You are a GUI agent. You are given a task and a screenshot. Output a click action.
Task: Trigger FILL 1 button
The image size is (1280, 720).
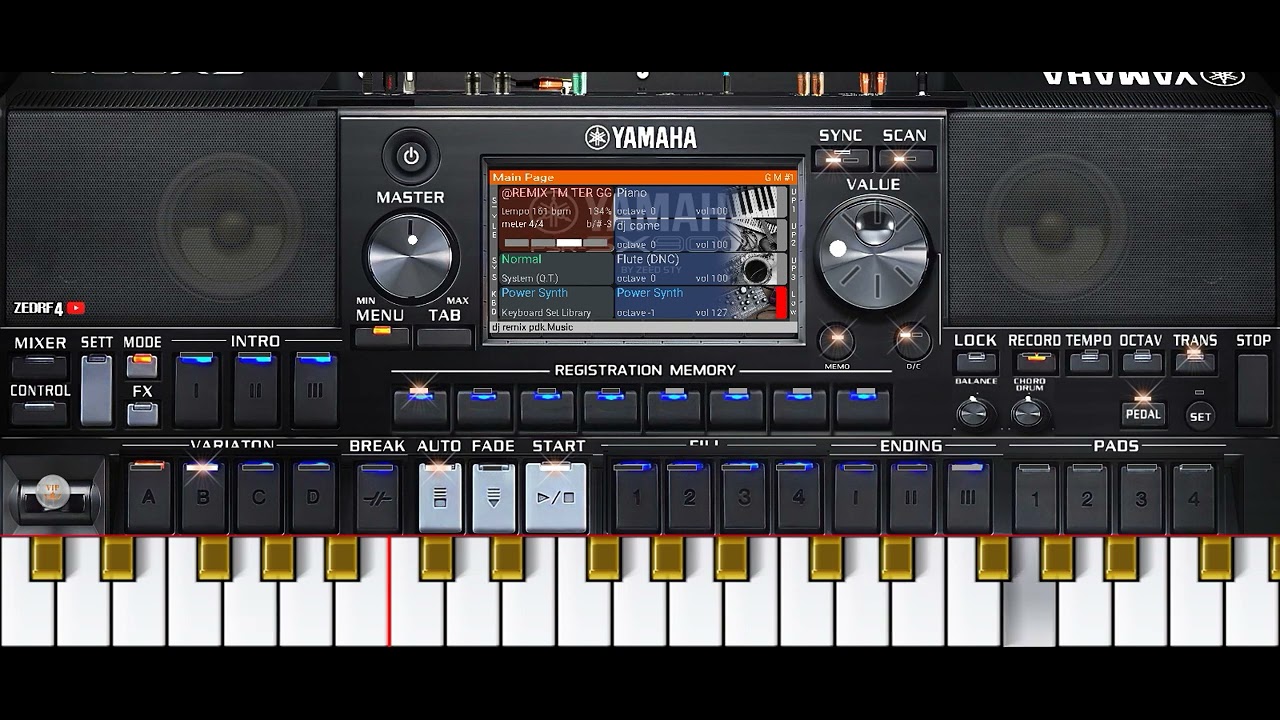click(635, 496)
